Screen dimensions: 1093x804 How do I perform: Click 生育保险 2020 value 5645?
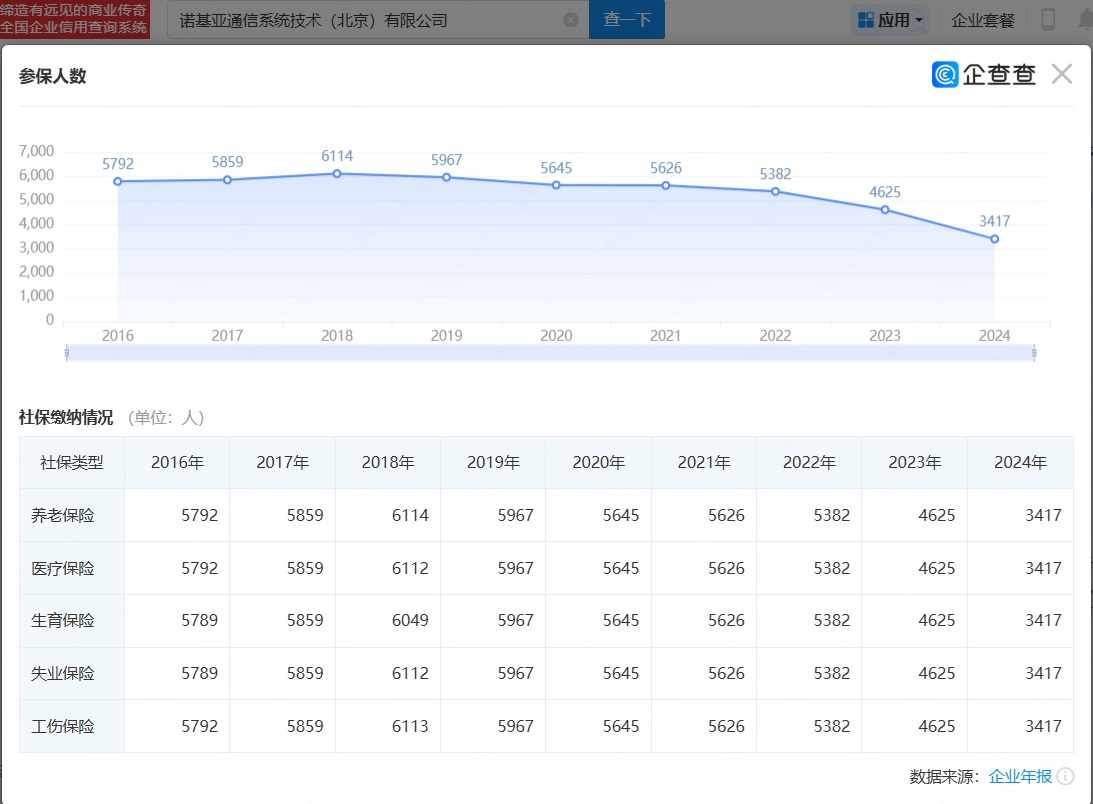point(620,620)
